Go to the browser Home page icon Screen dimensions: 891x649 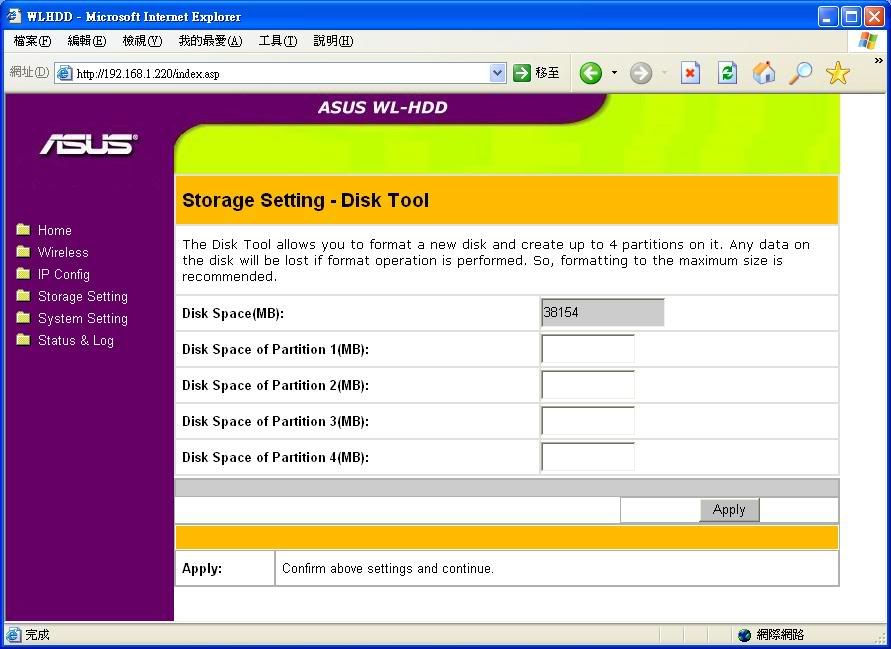pos(764,73)
